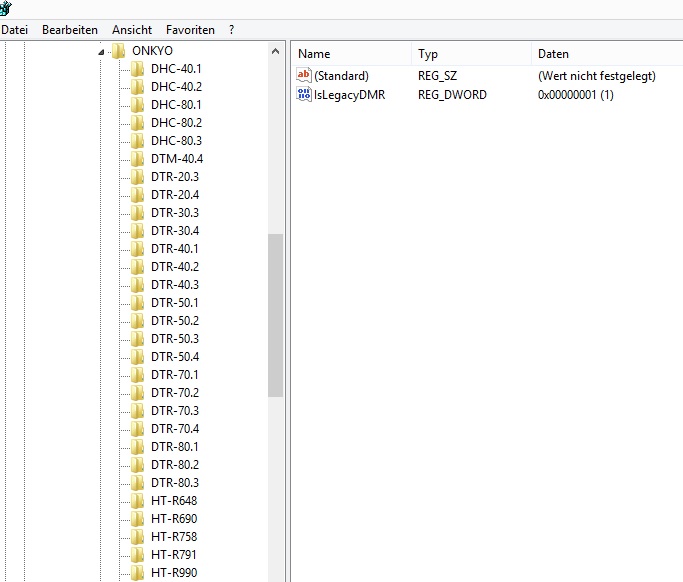
Task: Click the DTR-50.3 folder icon
Action: 137,338
